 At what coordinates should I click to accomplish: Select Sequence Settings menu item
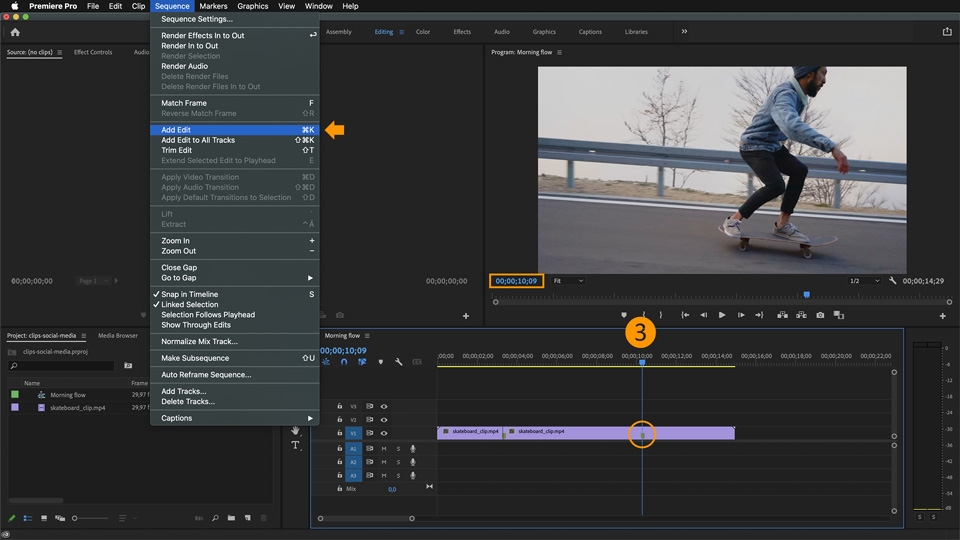[234, 19]
